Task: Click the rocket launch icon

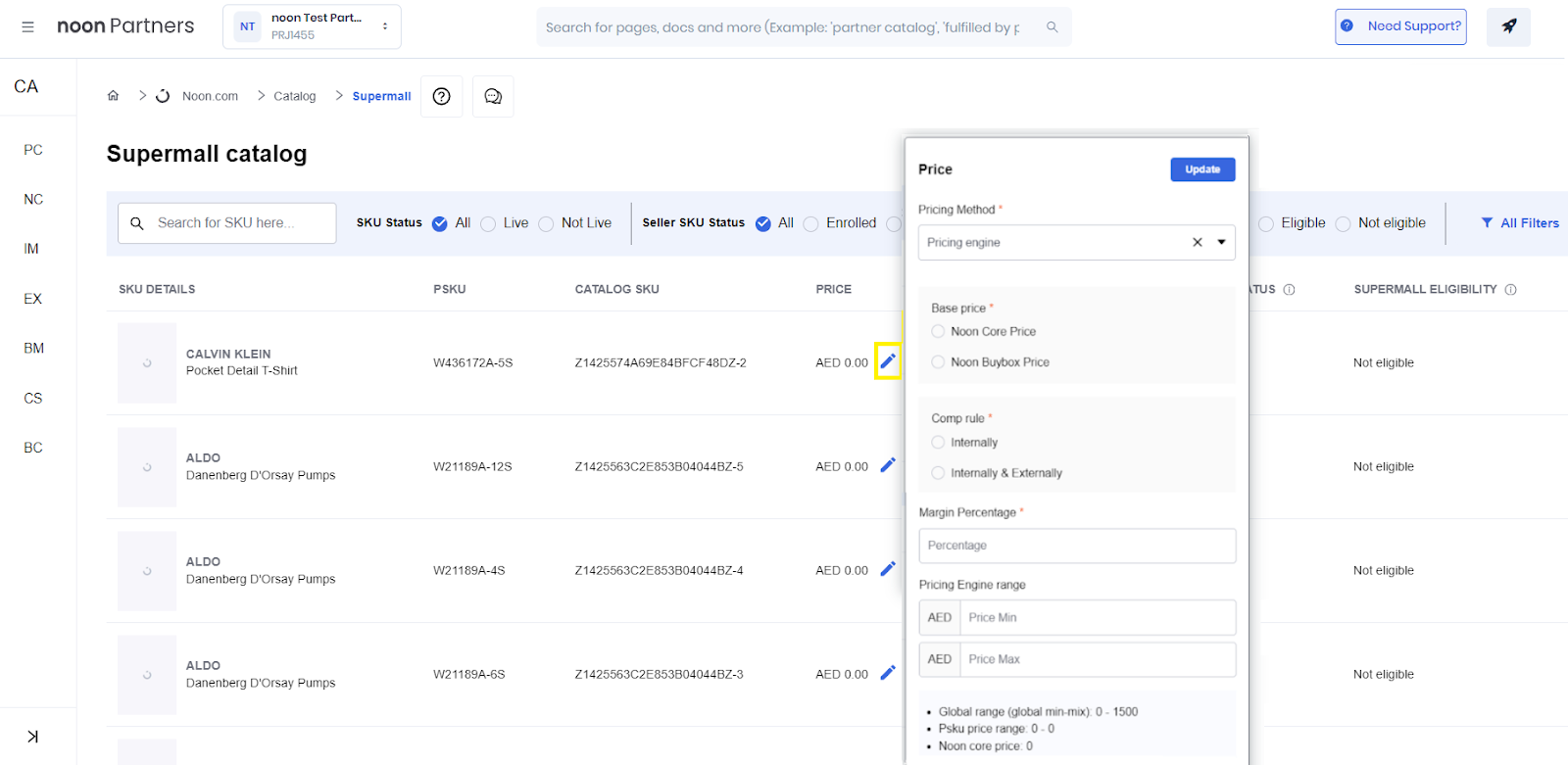Action: pos(1508,26)
